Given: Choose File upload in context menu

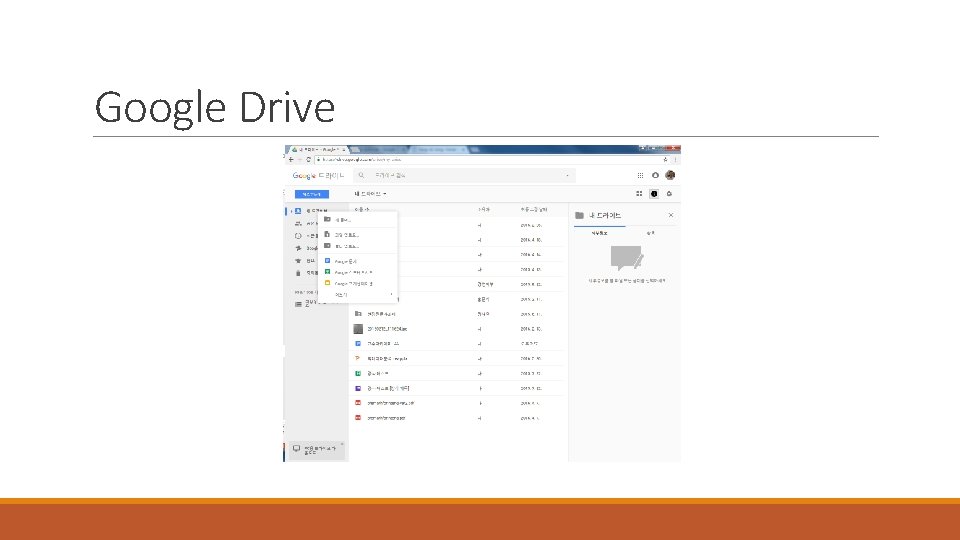Looking at the screenshot, I should click(x=358, y=234).
